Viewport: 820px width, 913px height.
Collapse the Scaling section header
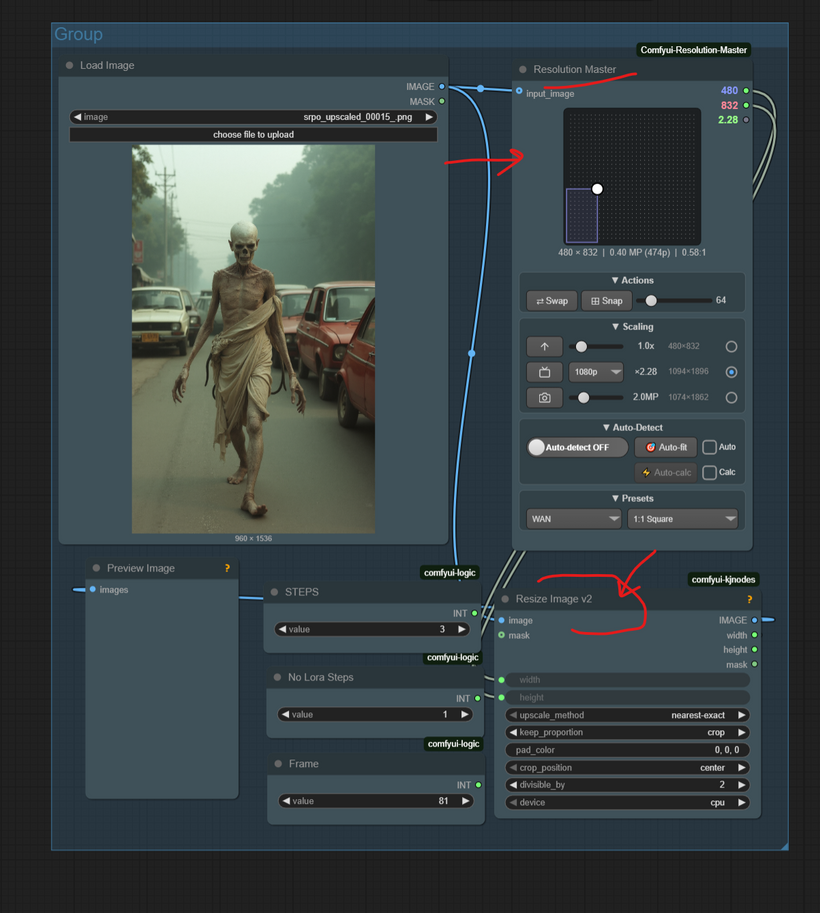coord(632,326)
